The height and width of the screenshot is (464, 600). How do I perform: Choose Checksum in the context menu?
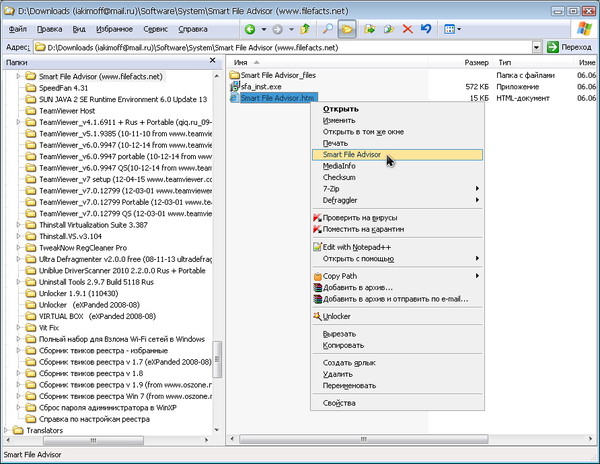[397, 177]
